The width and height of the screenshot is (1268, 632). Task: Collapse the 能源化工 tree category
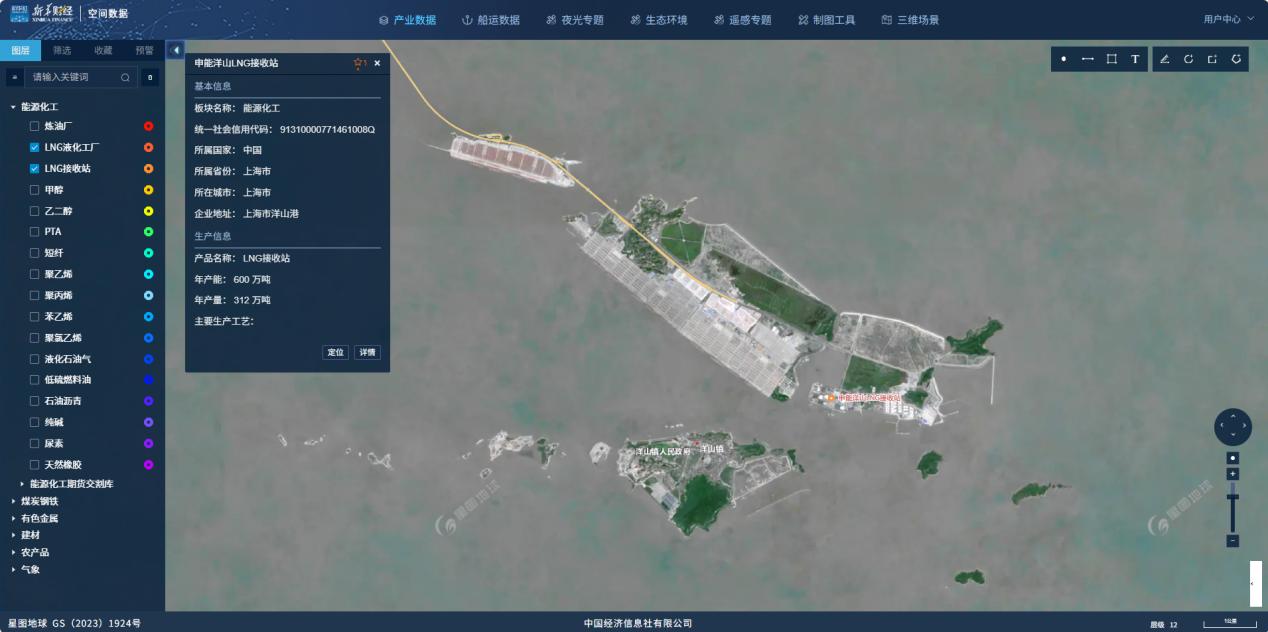click(x=13, y=106)
